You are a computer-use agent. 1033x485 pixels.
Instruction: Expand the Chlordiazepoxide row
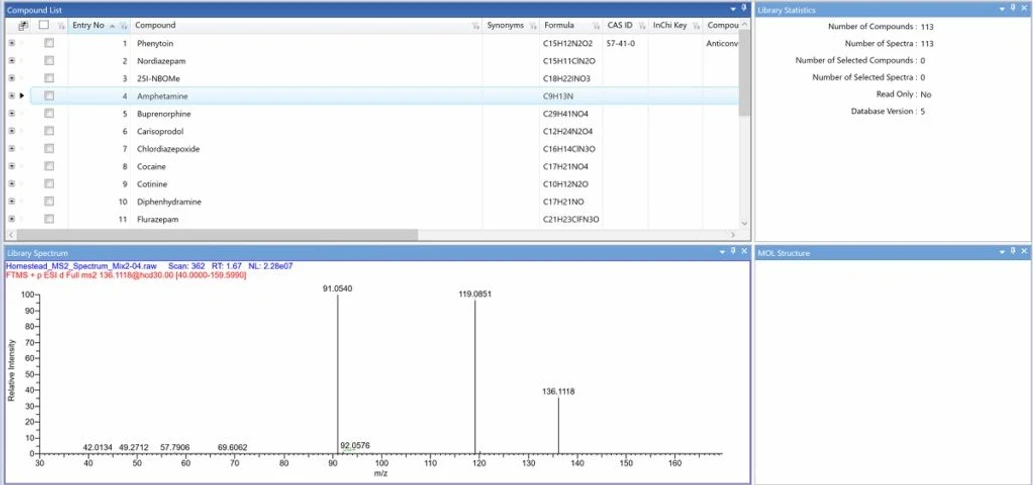pos(11,149)
